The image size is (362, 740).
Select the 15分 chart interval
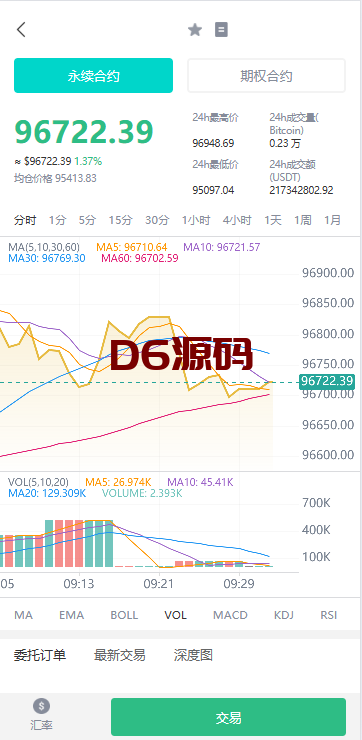tap(120, 220)
